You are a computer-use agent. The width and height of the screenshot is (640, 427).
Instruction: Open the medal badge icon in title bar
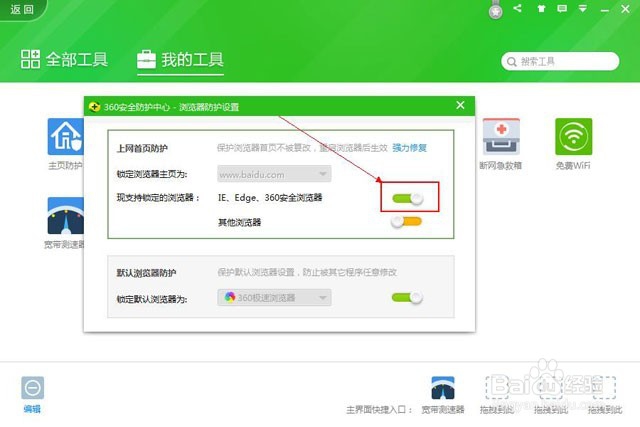coord(496,10)
